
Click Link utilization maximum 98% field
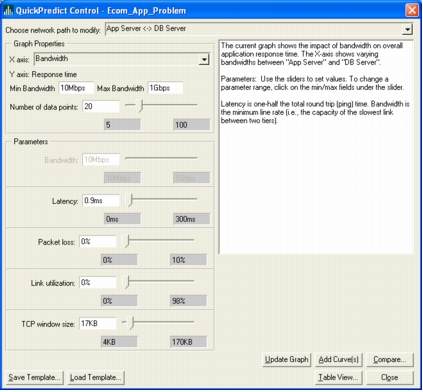click(188, 301)
